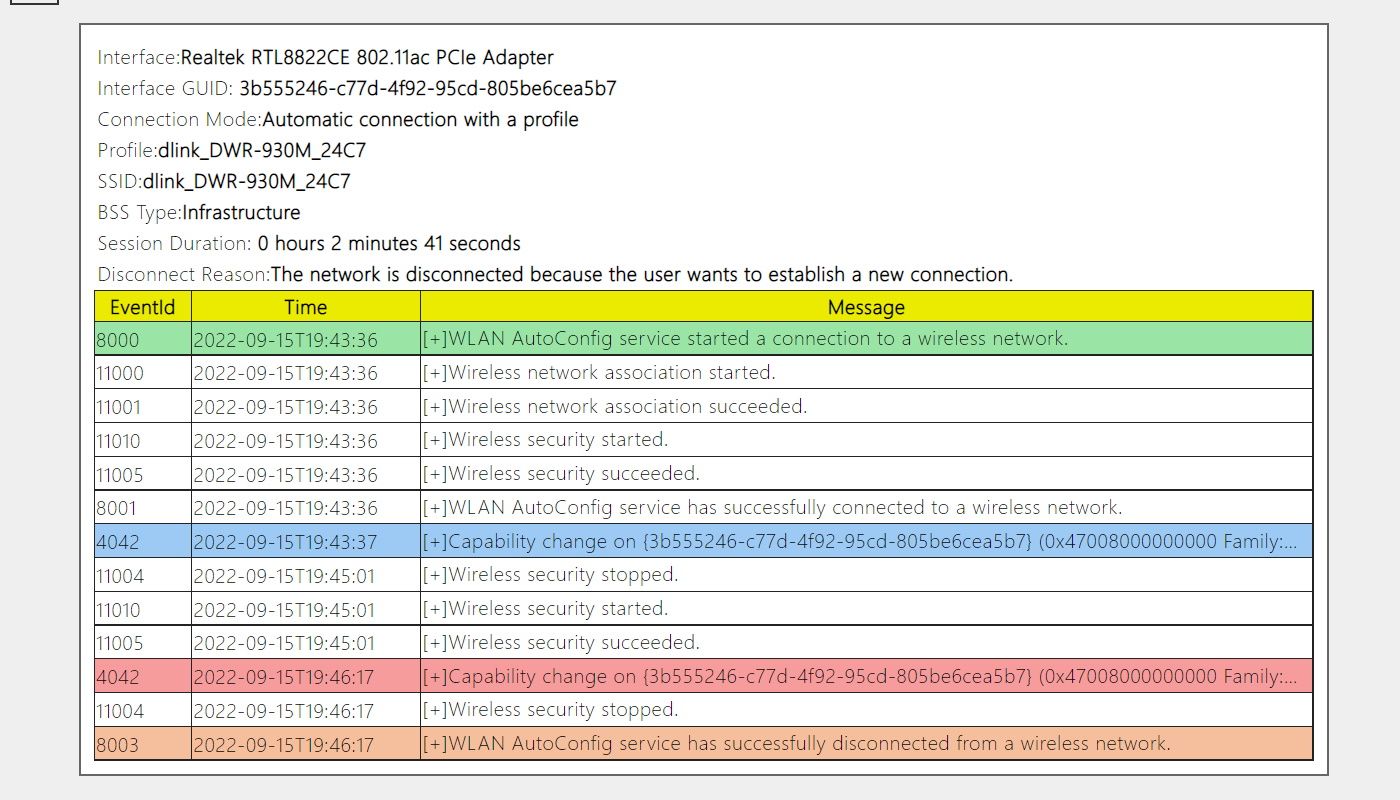The image size is (1400, 800).
Task: Expand the [+] on Wireless security started at 19:43:36
Action: pos(435,440)
